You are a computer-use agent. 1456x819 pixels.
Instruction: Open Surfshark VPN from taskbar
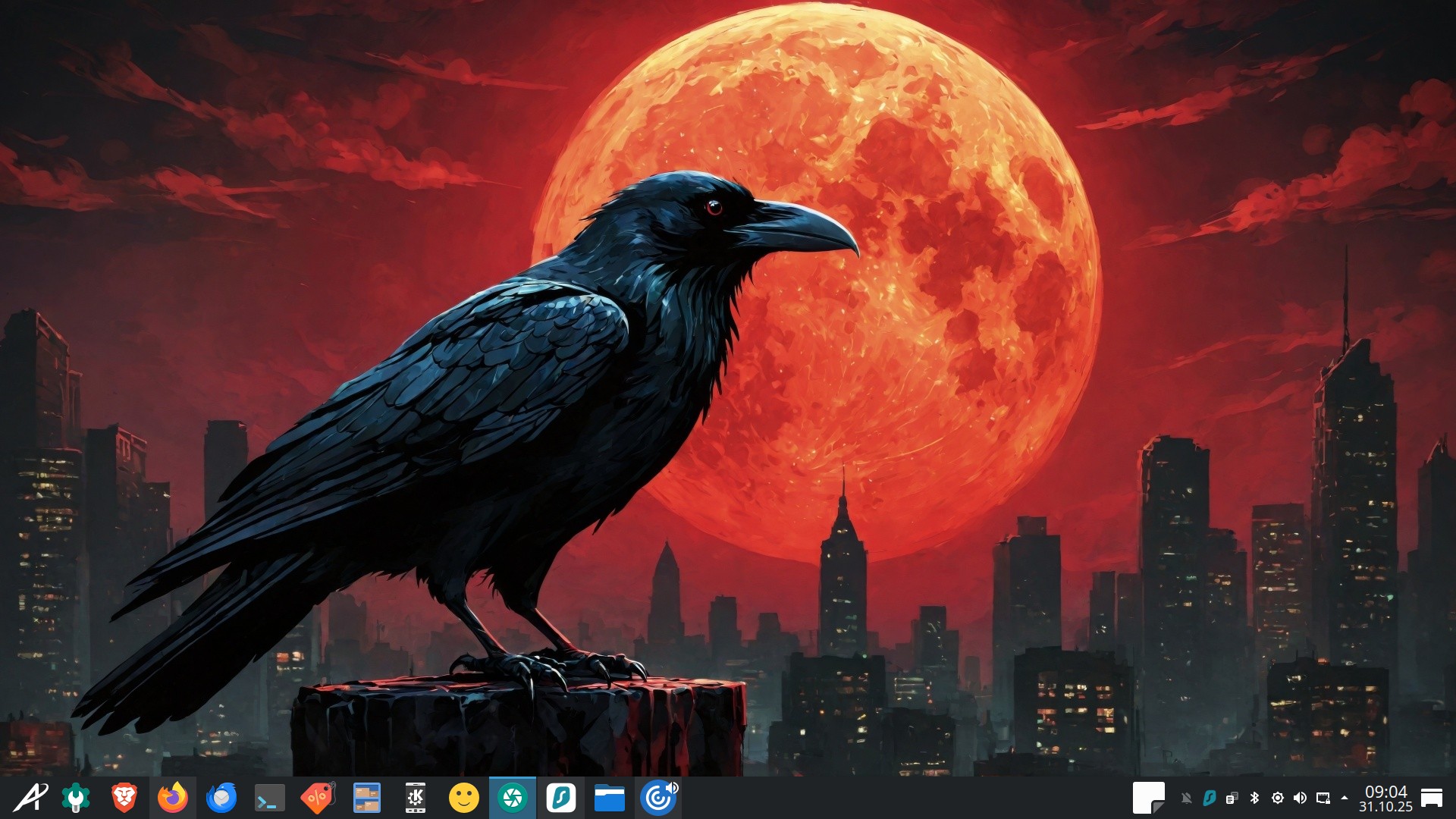[x=561, y=798]
